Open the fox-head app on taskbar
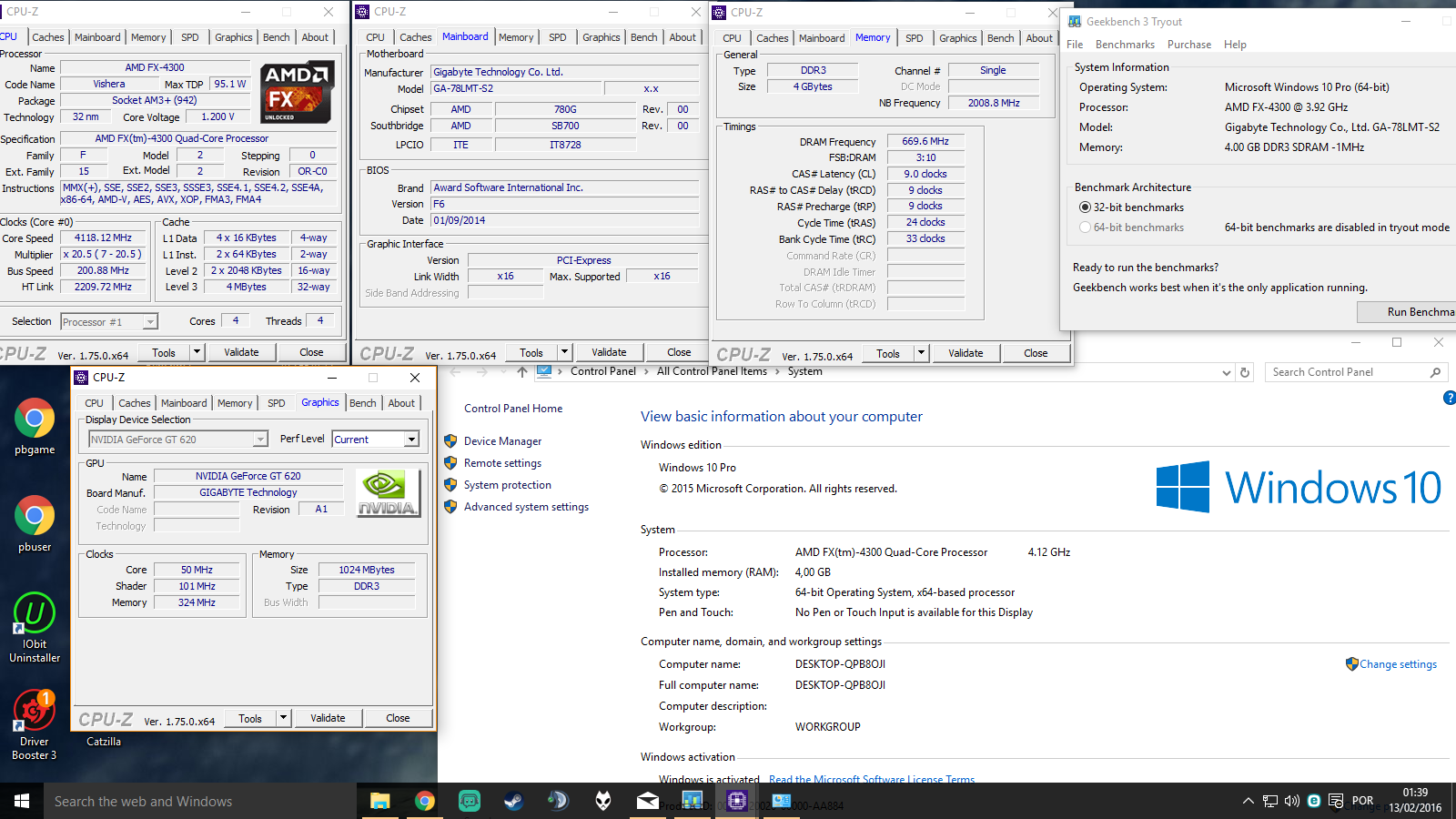The height and width of the screenshot is (819, 1456). [x=602, y=801]
